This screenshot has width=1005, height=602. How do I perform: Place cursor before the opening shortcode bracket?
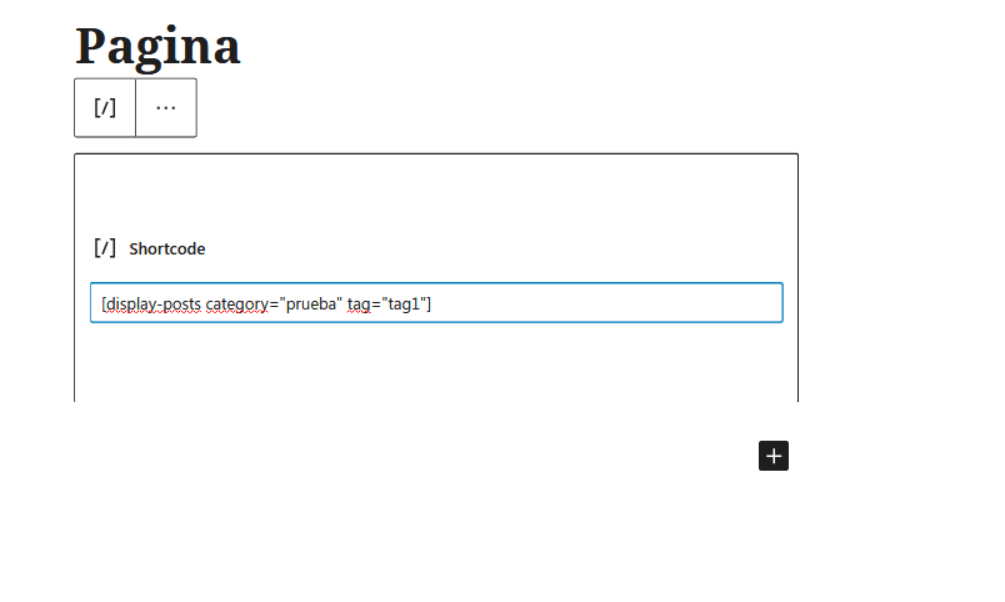(102, 304)
